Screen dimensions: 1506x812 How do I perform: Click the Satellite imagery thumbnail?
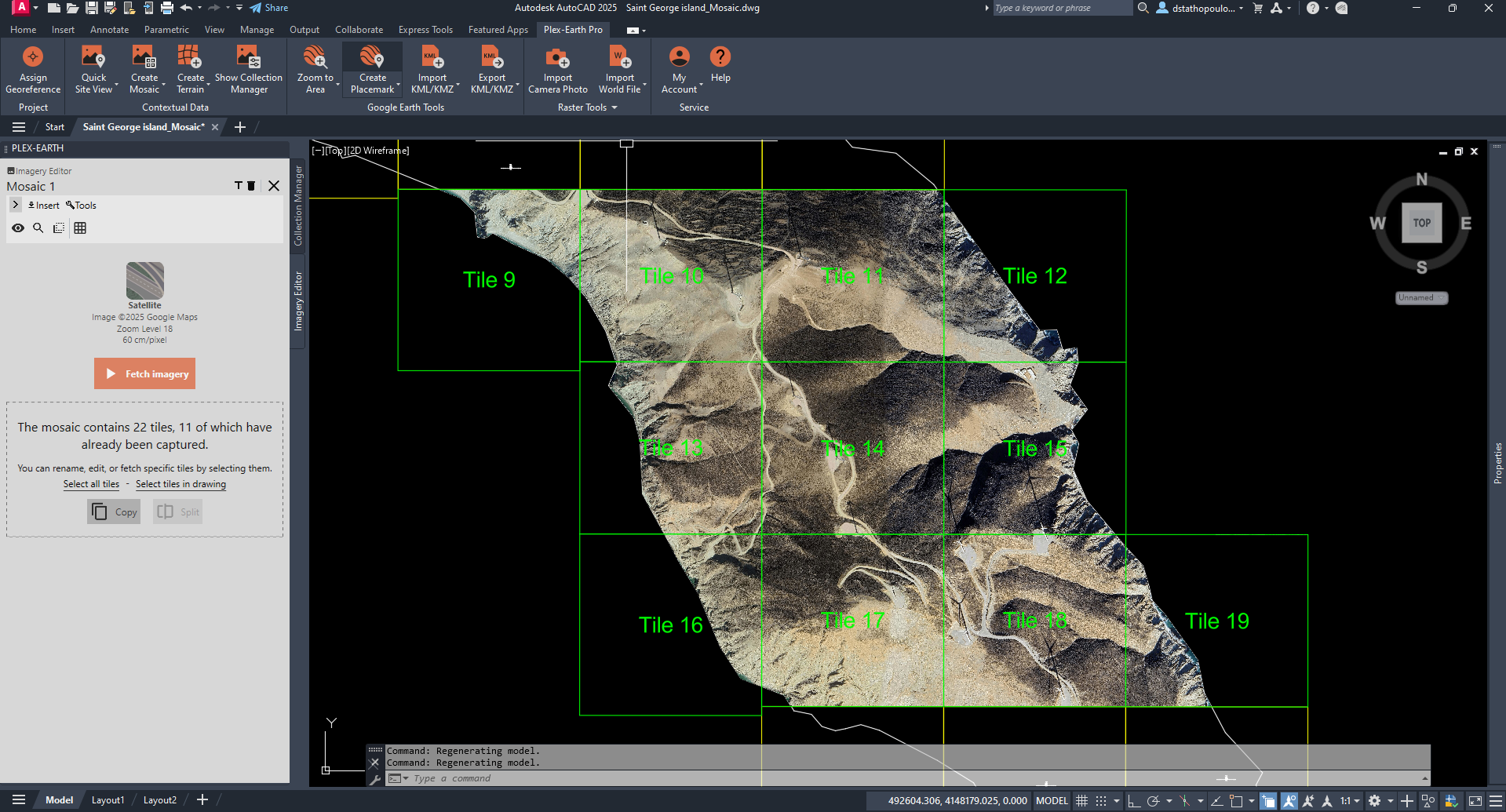click(144, 280)
